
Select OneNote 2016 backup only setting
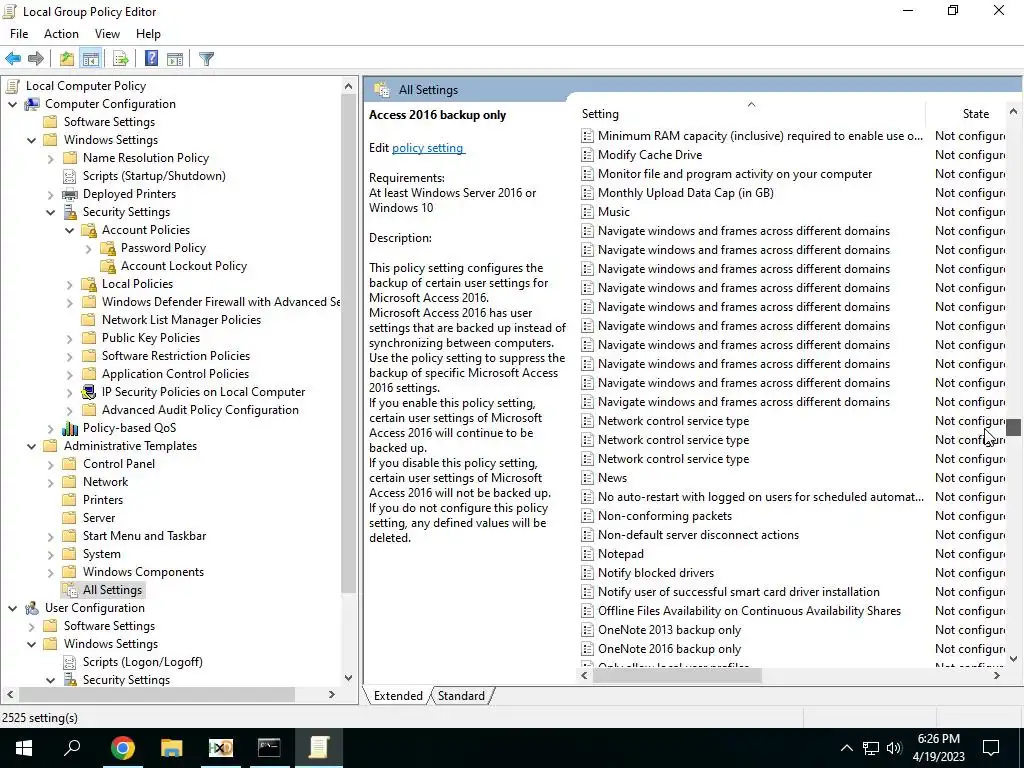point(669,649)
